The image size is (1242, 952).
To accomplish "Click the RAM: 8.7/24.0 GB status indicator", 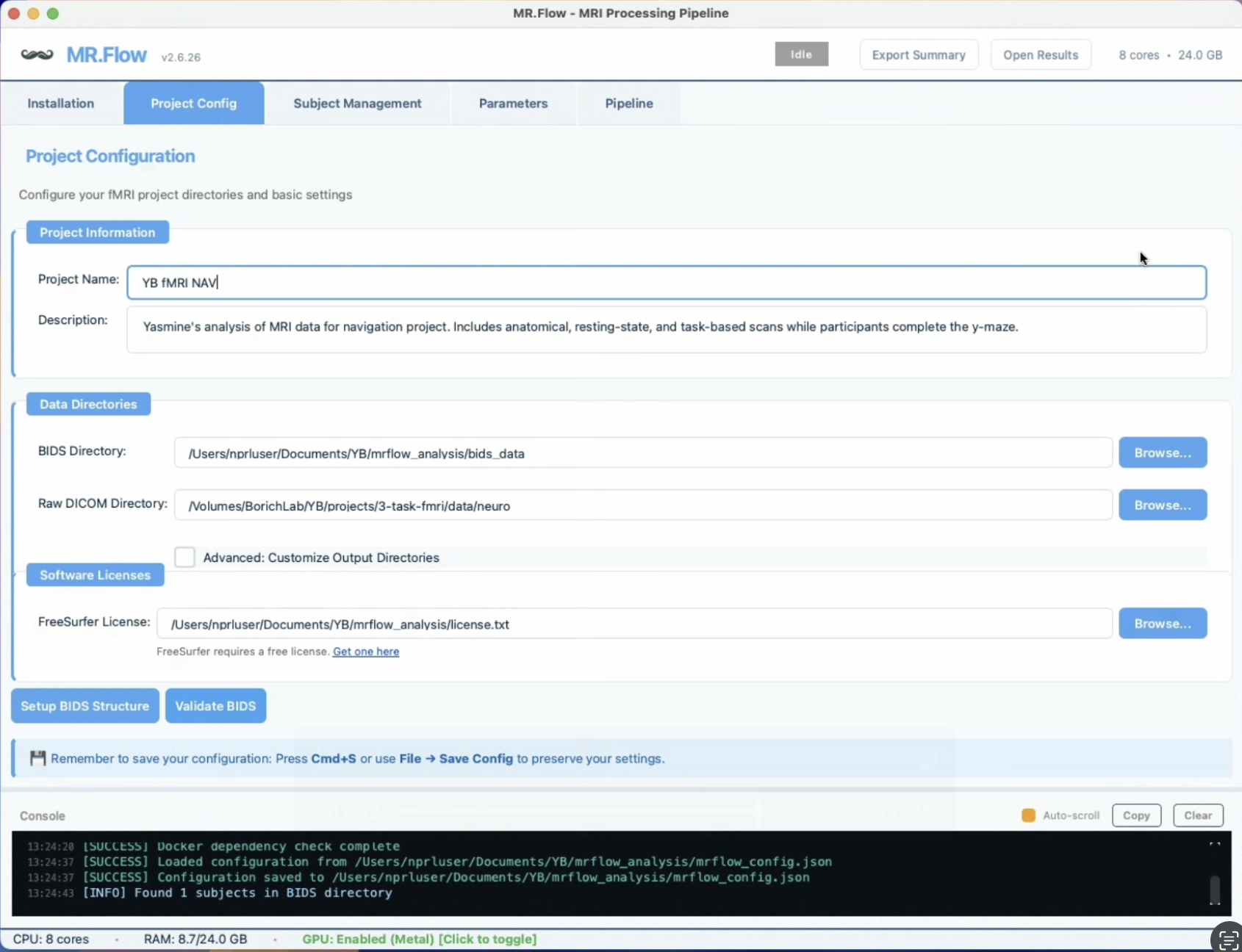I will click(195, 939).
